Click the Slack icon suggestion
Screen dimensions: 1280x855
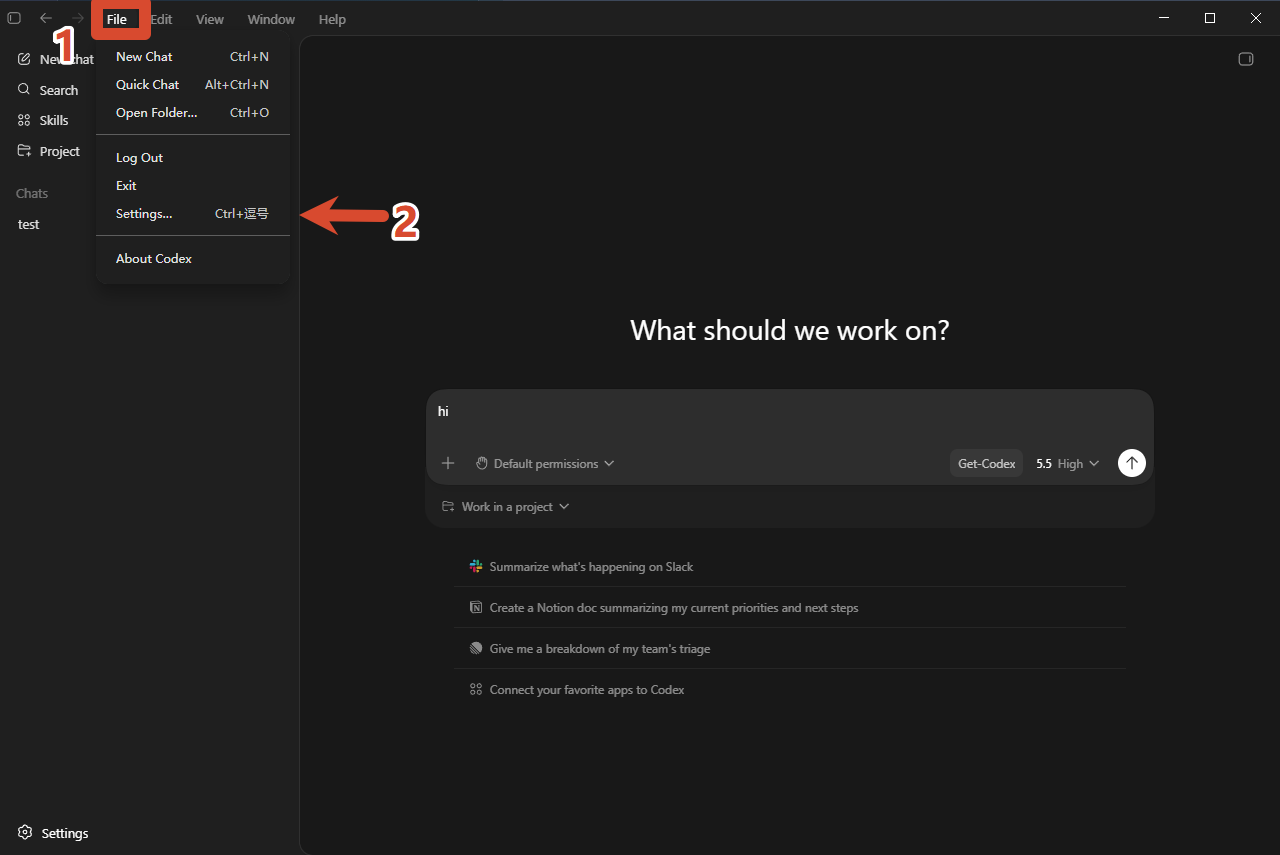tap(476, 566)
